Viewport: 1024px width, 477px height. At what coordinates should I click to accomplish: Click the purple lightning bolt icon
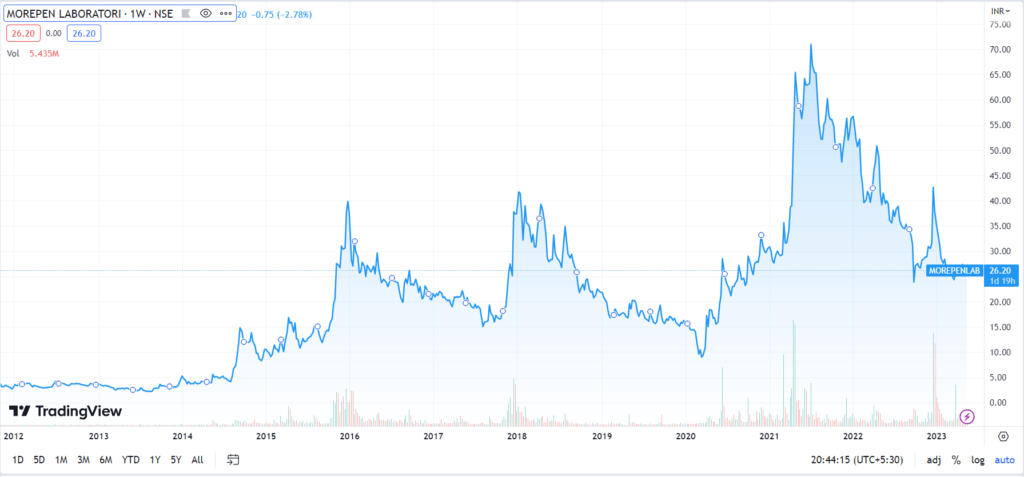tap(966, 416)
